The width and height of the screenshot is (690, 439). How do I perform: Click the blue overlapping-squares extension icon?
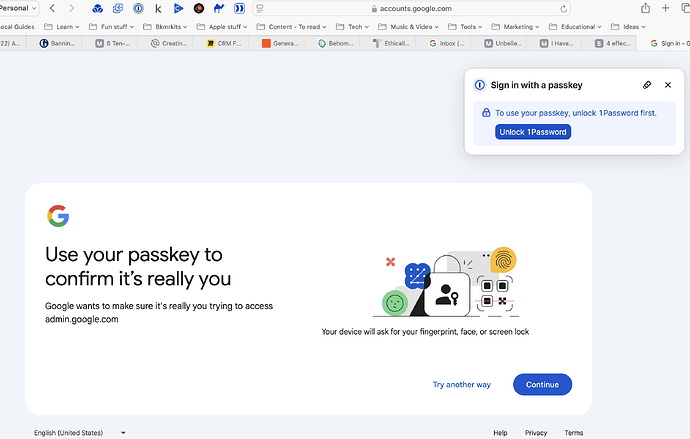(118, 8)
